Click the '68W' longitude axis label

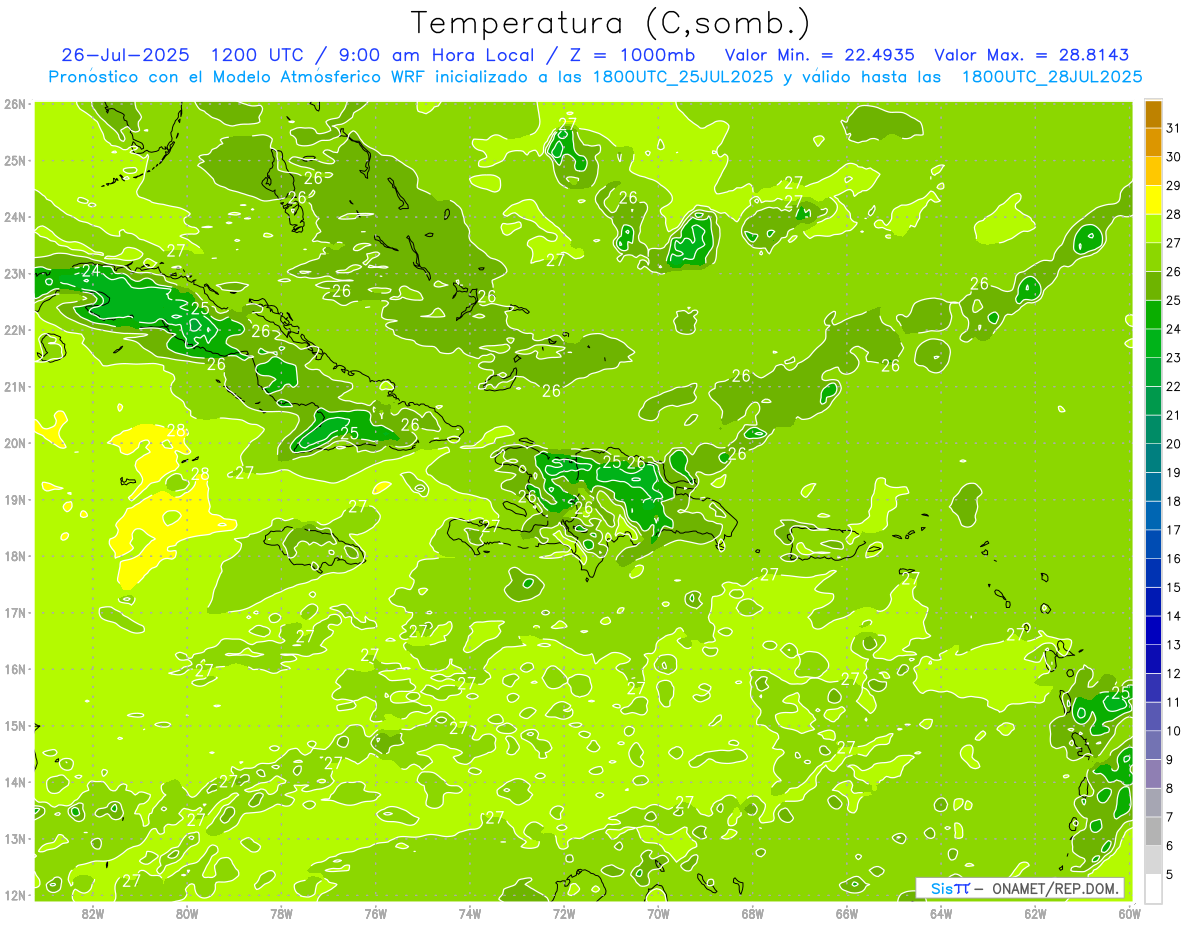click(753, 913)
